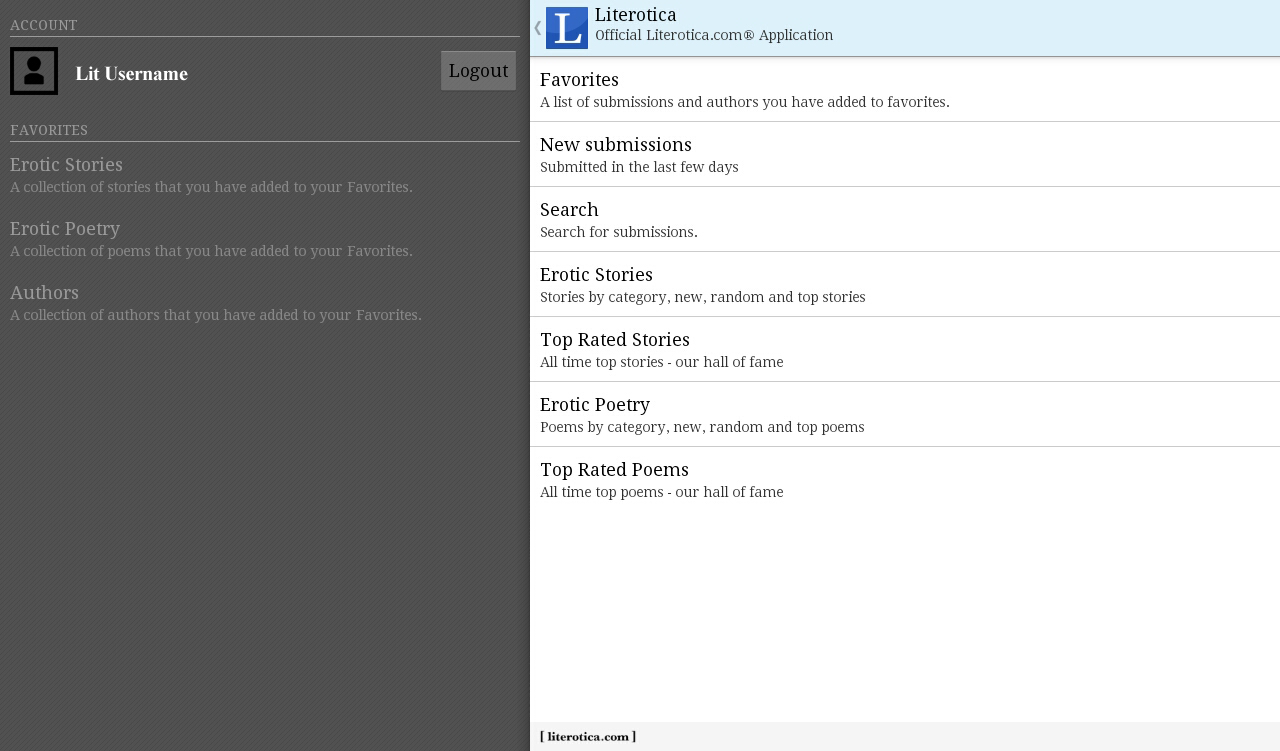Image resolution: width=1280 pixels, height=751 pixels.
Task: Click the FAVORITES section heading
Action: pyautogui.click(x=49, y=130)
